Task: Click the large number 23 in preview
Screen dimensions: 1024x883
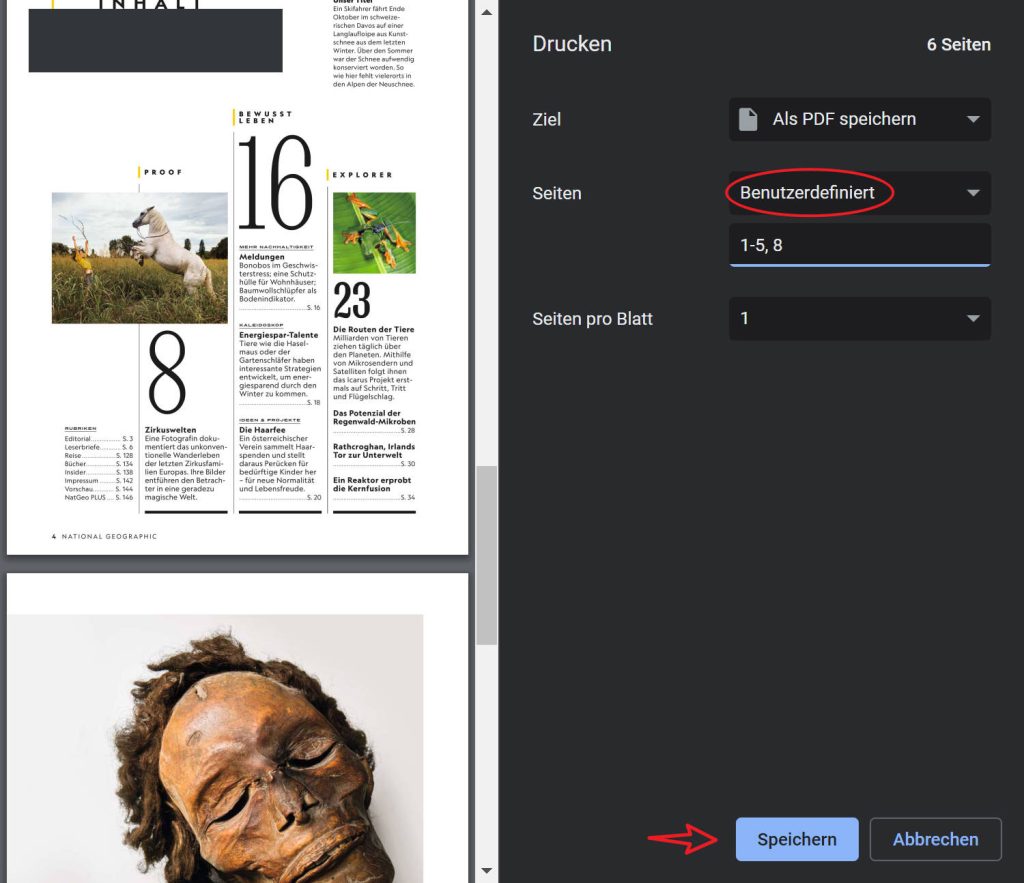Action: click(352, 300)
